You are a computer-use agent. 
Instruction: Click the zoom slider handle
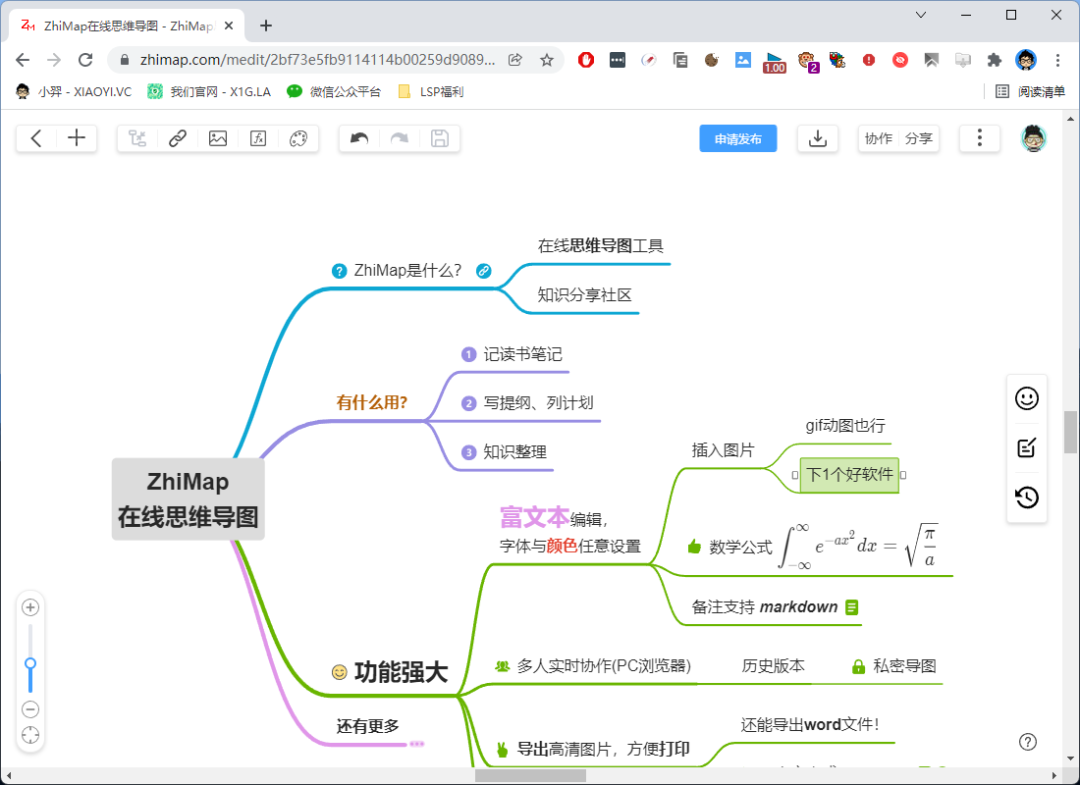click(31, 663)
